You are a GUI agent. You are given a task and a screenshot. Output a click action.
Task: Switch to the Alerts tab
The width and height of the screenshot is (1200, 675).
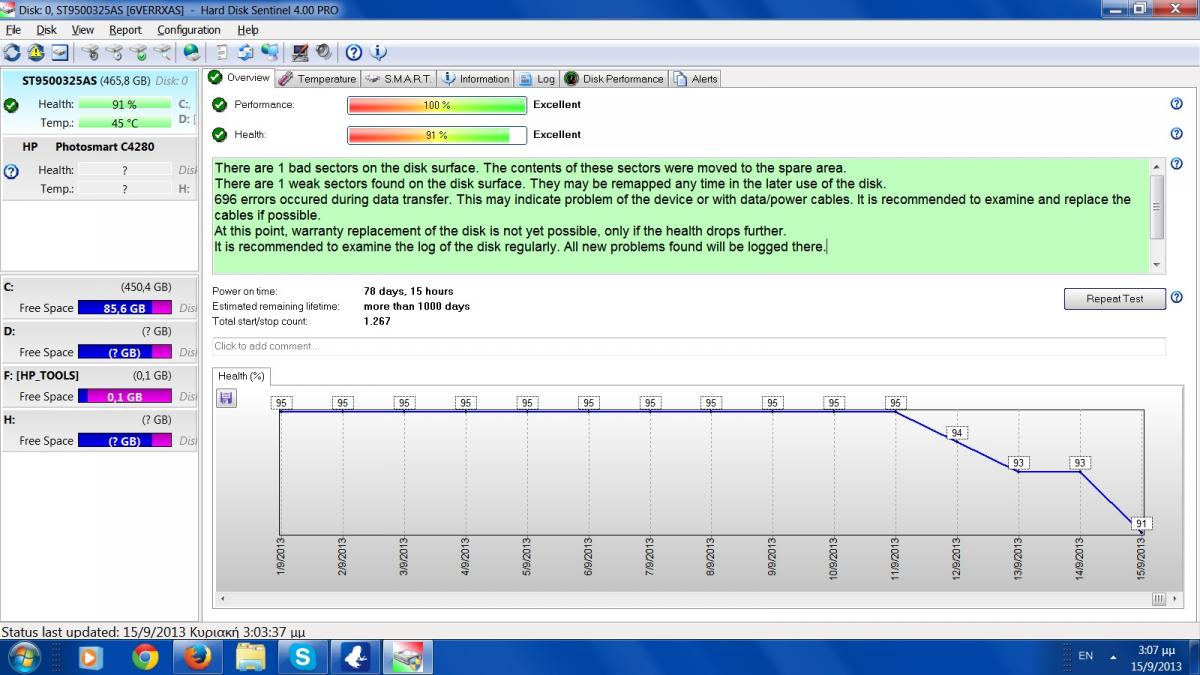[x=695, y=79]
